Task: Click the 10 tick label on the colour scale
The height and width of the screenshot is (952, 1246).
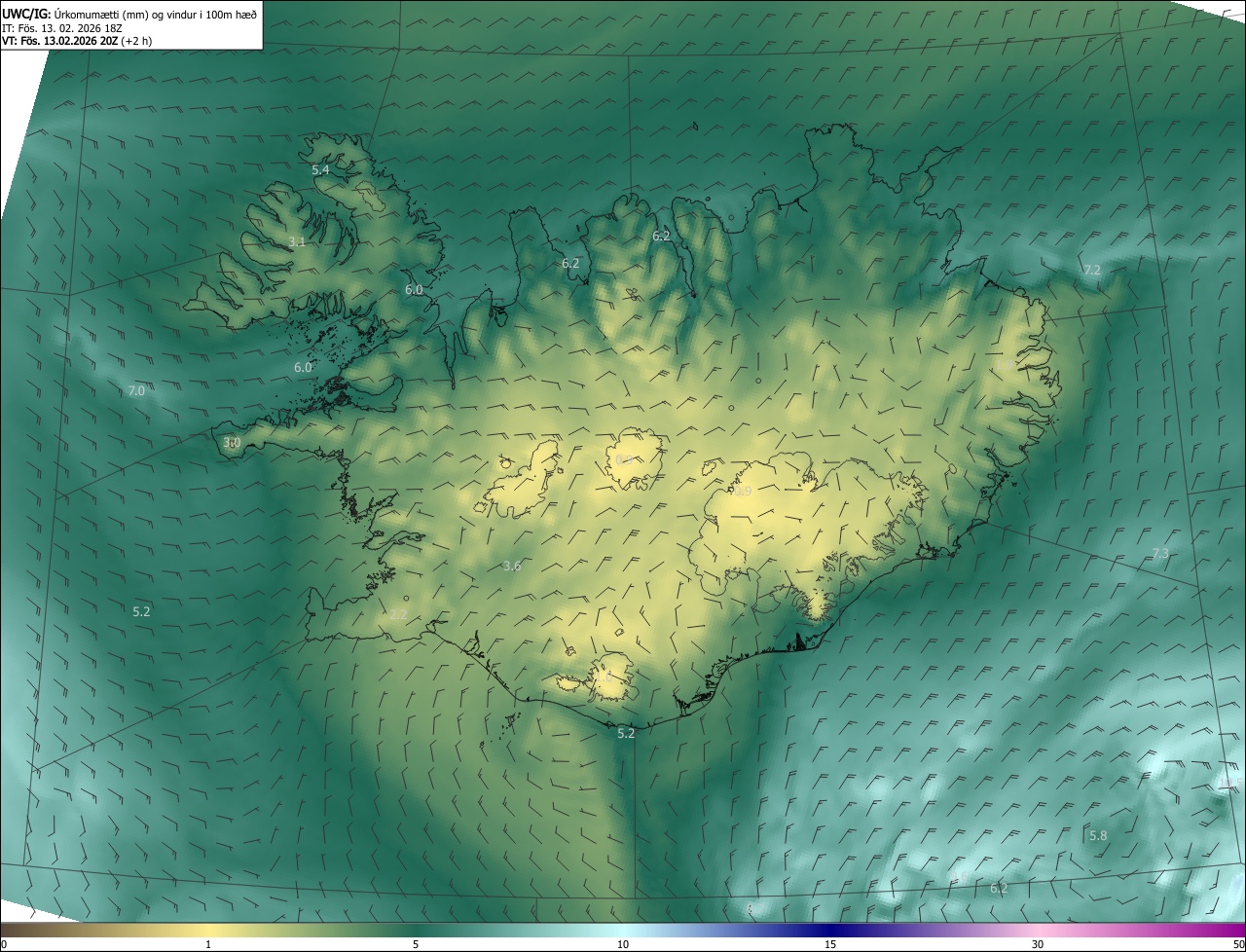Action: tap(623, 944)
